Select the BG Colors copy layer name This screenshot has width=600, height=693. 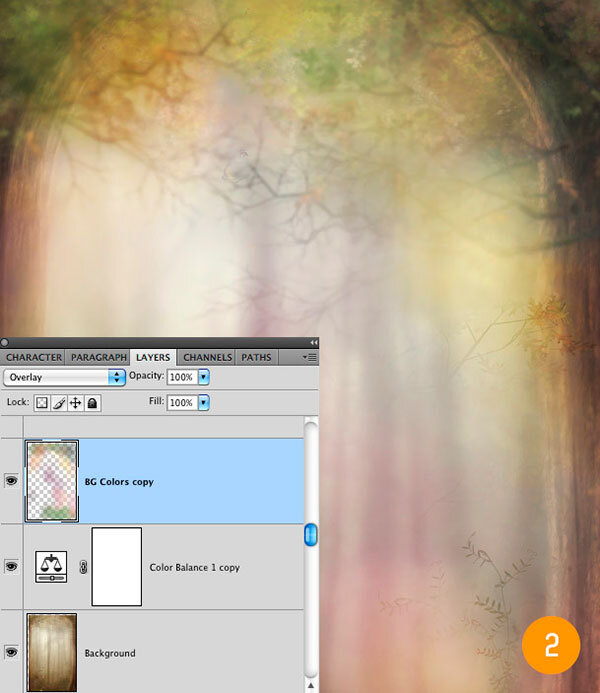tap(119, 482)
